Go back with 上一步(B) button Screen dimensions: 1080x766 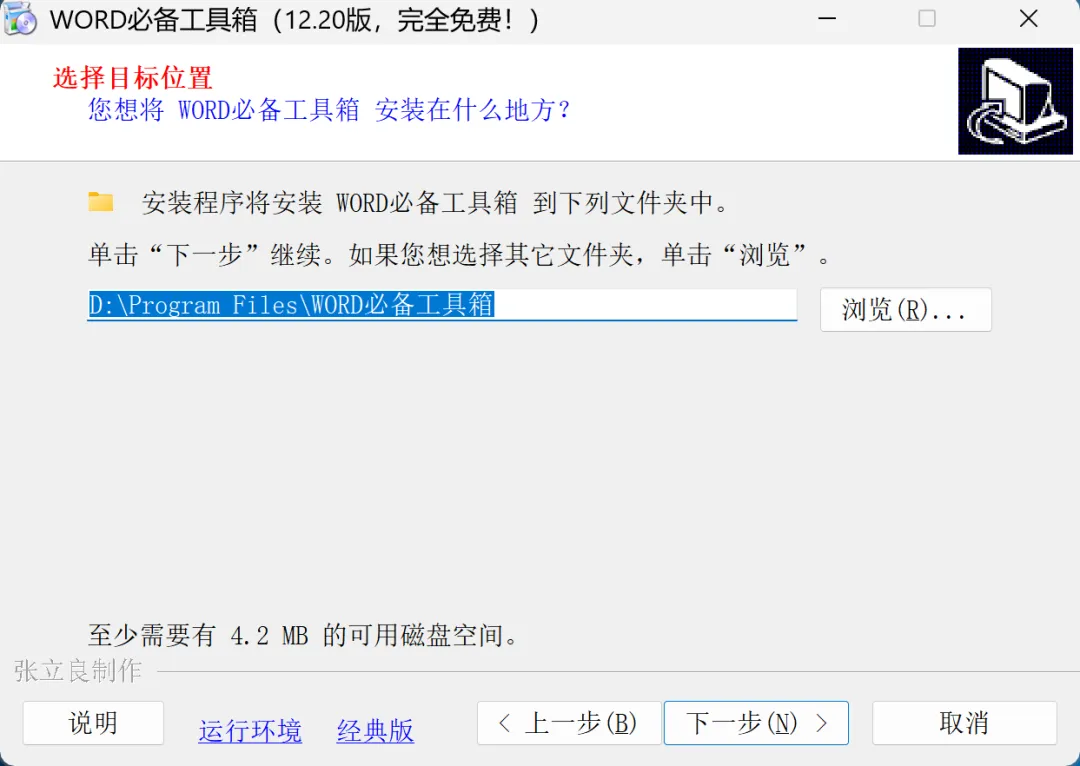coord(569,723)
